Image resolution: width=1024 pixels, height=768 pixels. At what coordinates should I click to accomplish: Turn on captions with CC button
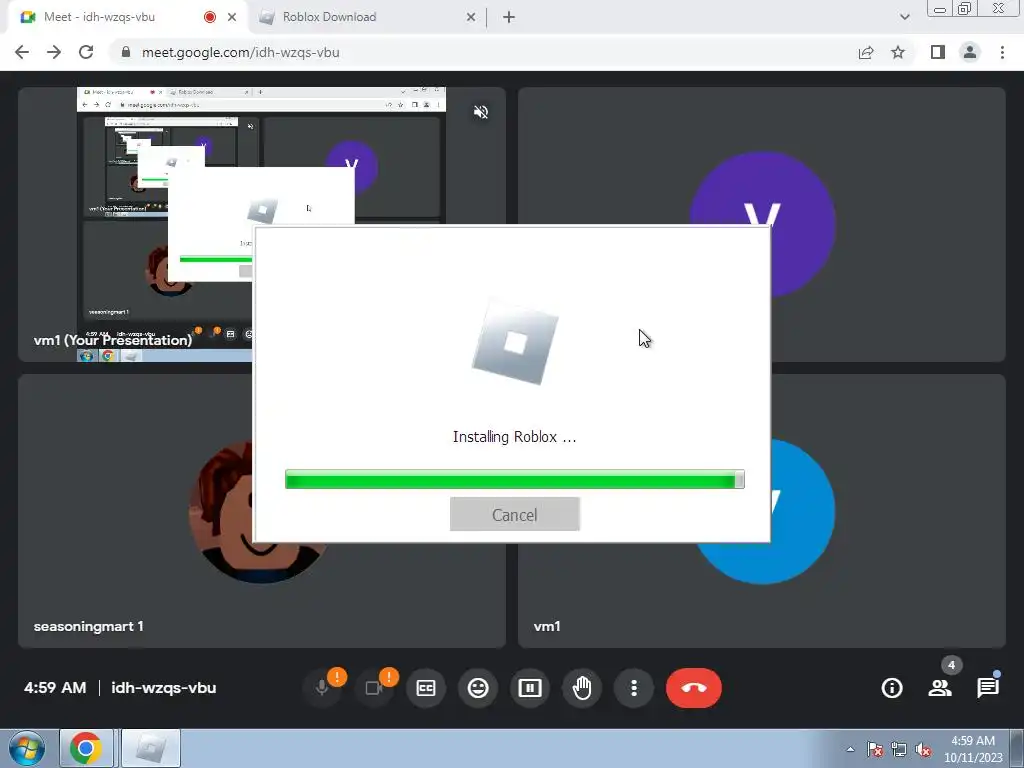[426, 688]
